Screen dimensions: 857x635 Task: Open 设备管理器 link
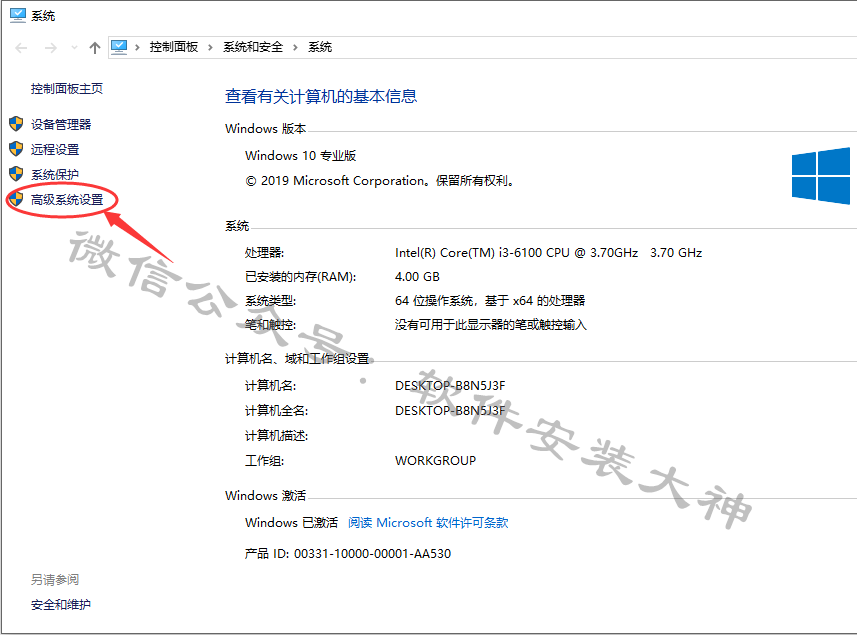coord(61,125)
